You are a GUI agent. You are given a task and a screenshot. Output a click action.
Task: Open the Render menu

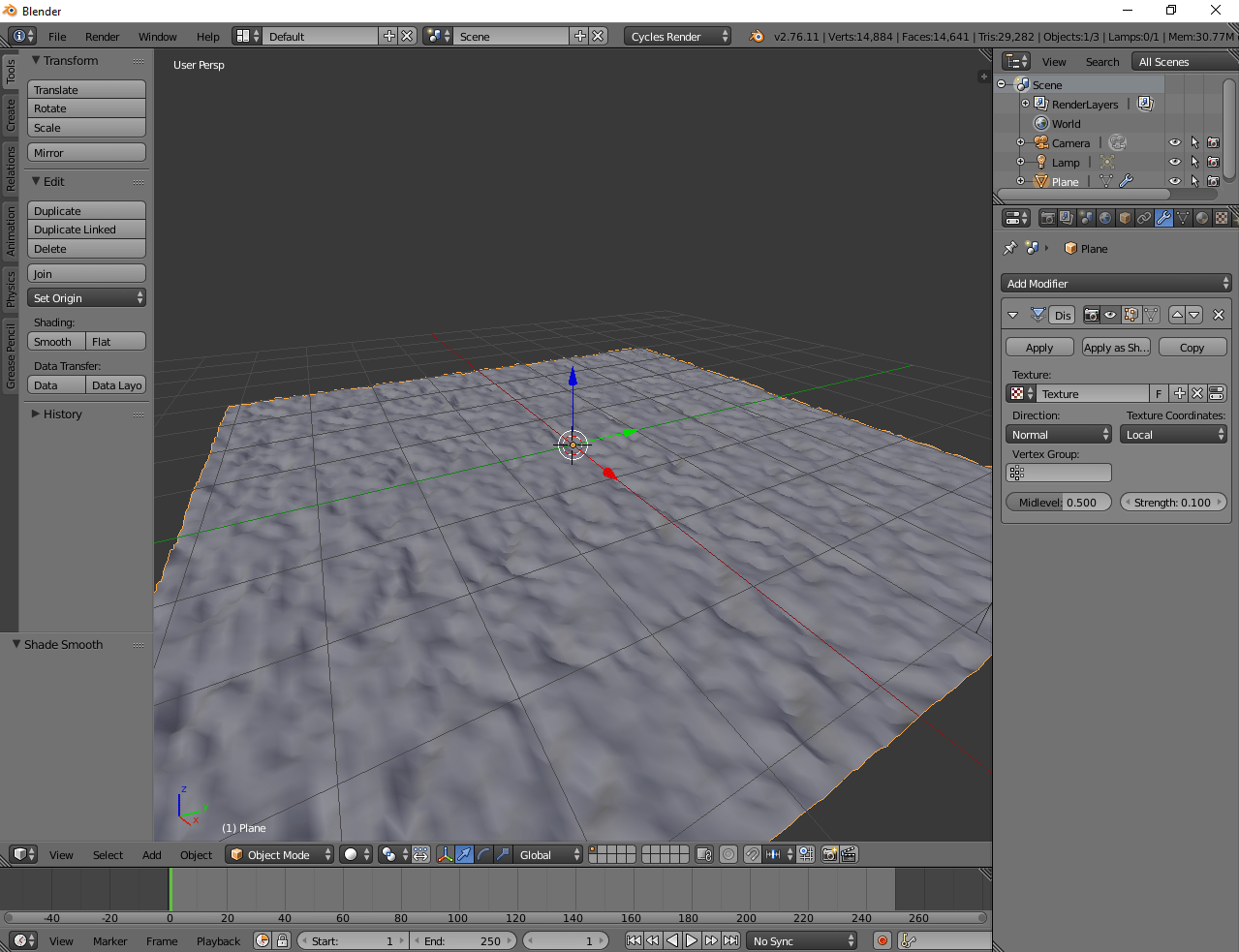tap(102, 36)
